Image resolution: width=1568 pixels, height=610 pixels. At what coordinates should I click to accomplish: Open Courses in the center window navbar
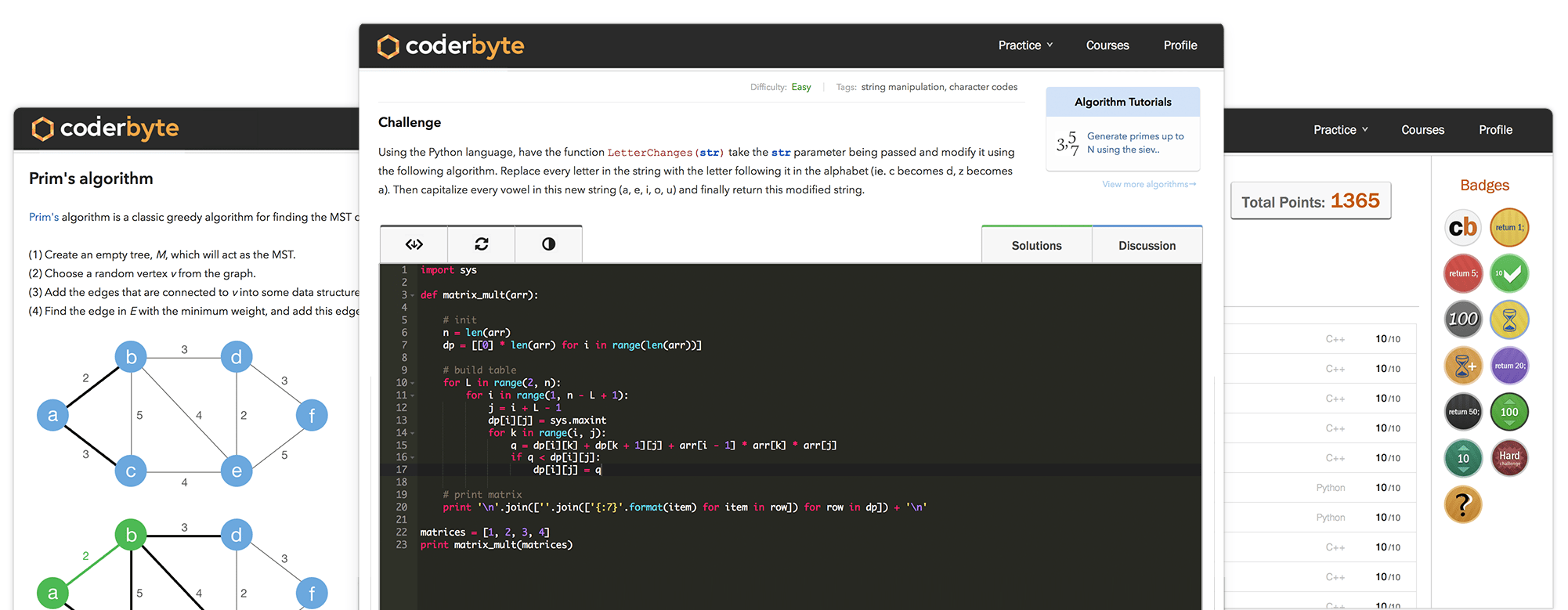(x=1107, y=45)
